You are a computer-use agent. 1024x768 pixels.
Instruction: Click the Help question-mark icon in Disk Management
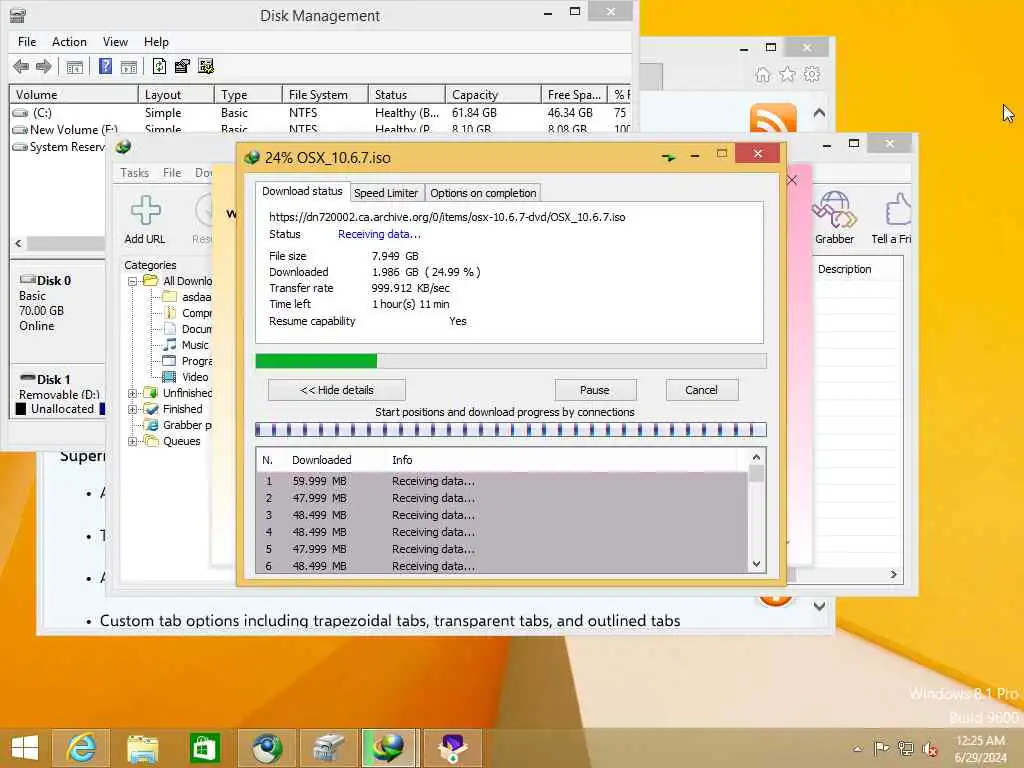pos(105,66)
